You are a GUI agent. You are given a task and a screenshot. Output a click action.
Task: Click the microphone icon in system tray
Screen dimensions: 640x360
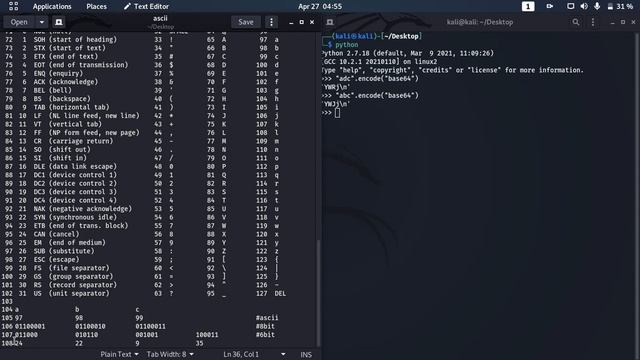point(597,7)
